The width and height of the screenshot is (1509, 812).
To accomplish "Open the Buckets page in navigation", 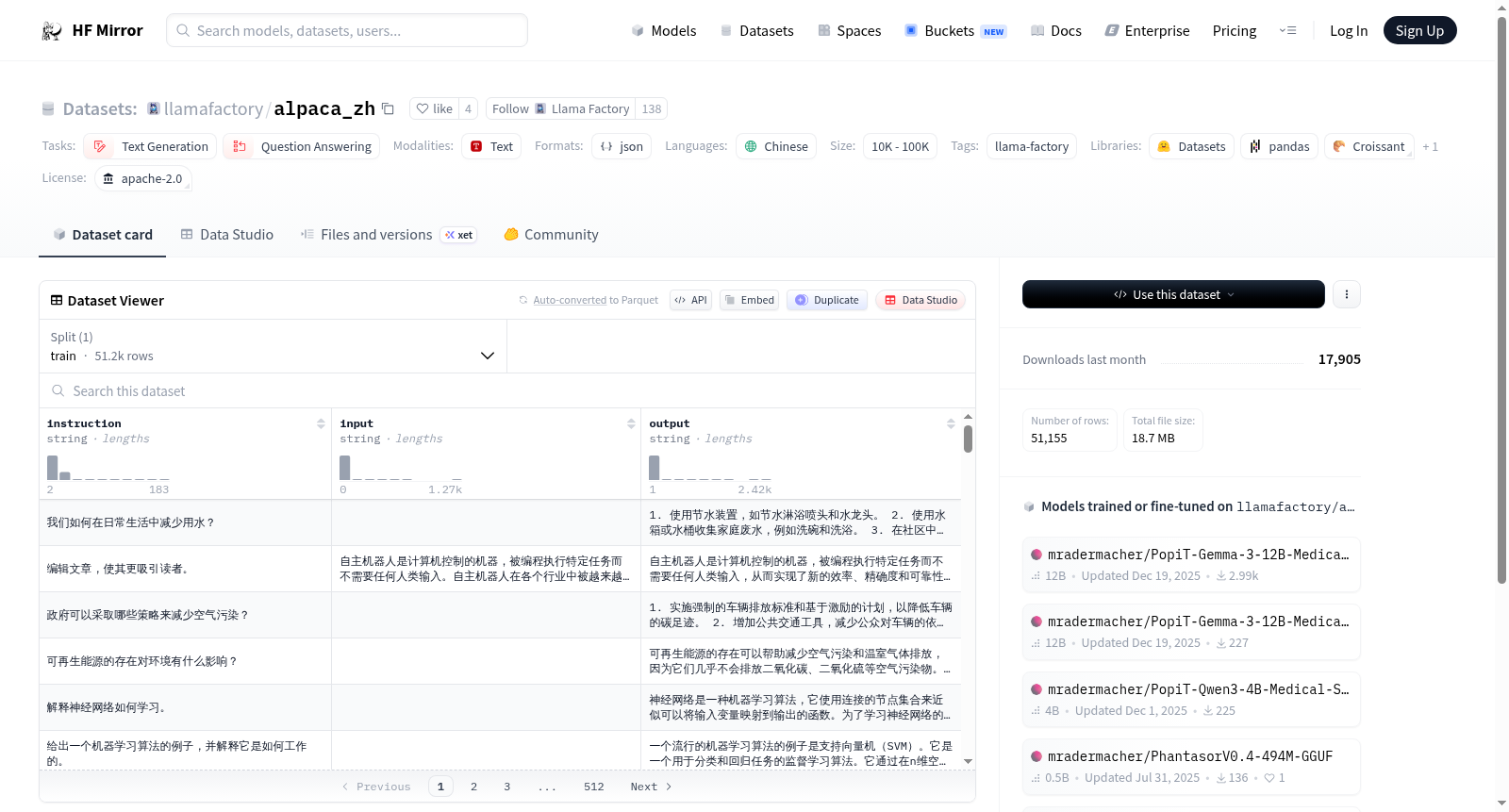I will [x=955, y=30].
